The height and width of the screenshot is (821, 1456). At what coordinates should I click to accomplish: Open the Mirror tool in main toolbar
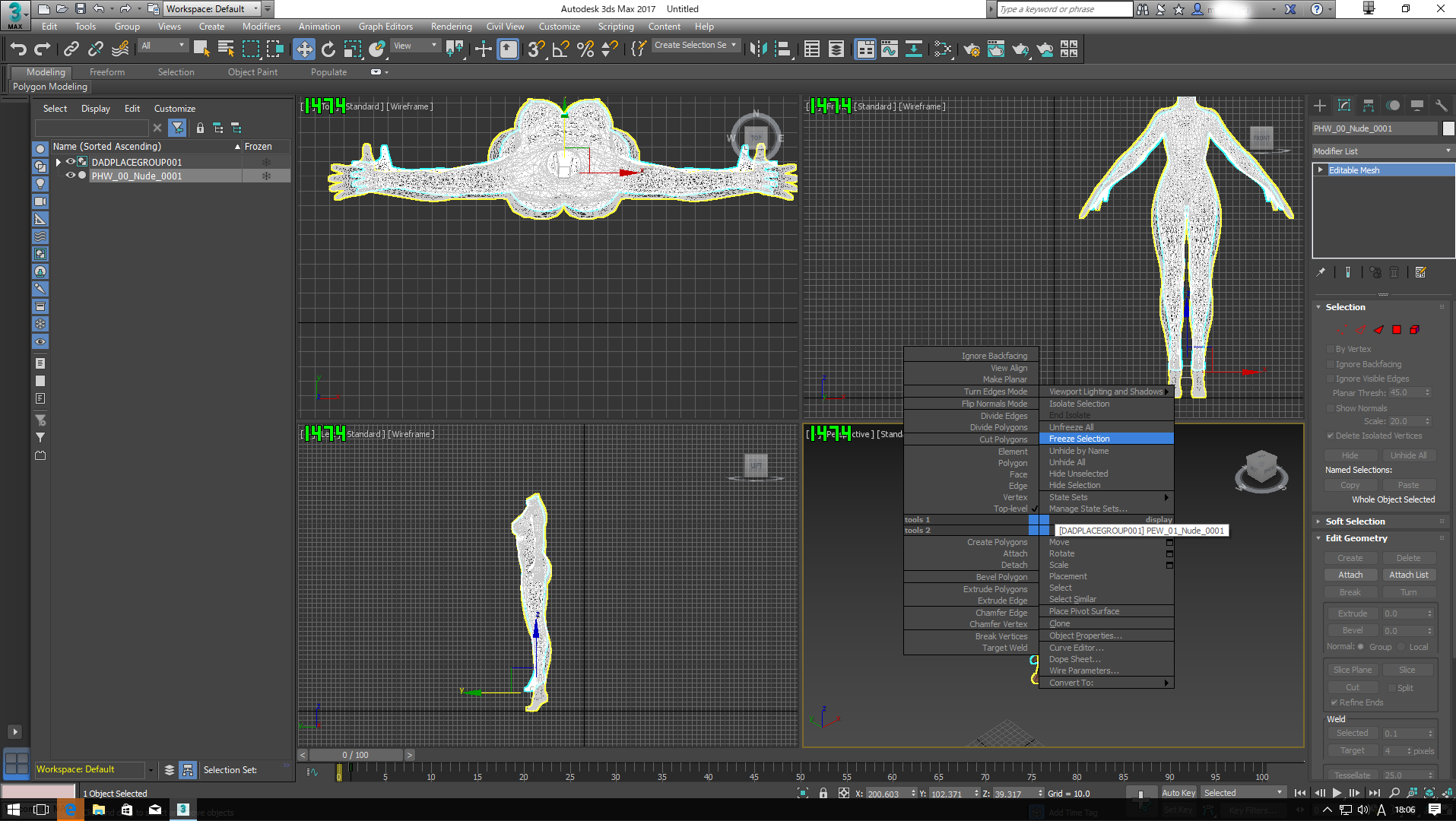pyautogui.click(x=758, y=49)
